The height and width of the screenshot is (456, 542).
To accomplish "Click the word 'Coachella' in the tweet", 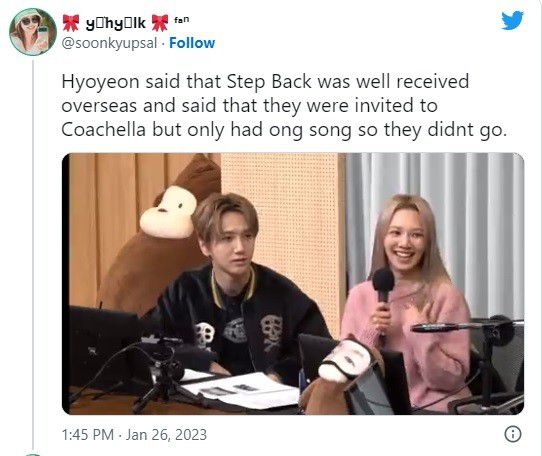I will pyautogui.click(x=103, y=130).
